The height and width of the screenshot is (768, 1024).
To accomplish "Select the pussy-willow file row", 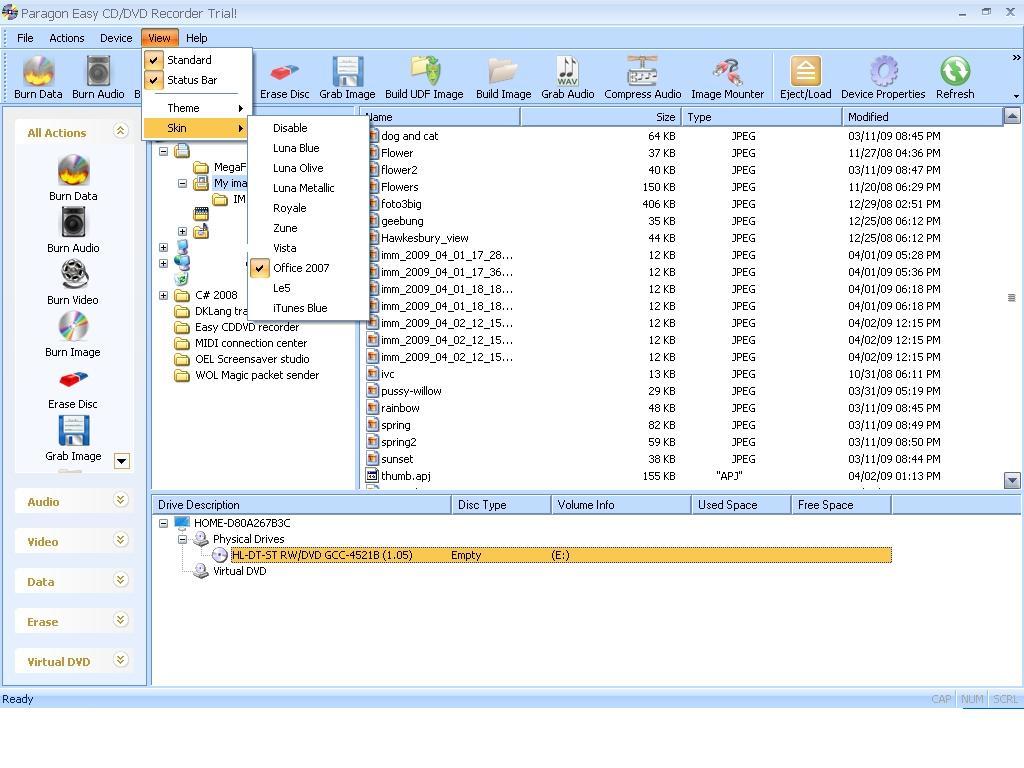I will click(653, 391).
